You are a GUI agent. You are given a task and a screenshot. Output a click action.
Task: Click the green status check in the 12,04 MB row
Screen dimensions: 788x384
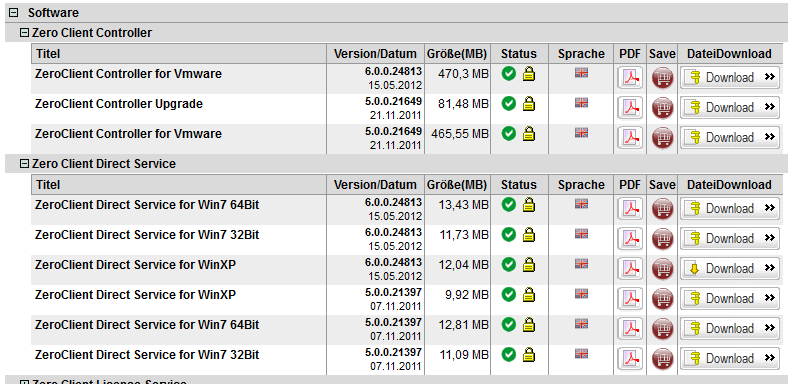coord(509,264)
